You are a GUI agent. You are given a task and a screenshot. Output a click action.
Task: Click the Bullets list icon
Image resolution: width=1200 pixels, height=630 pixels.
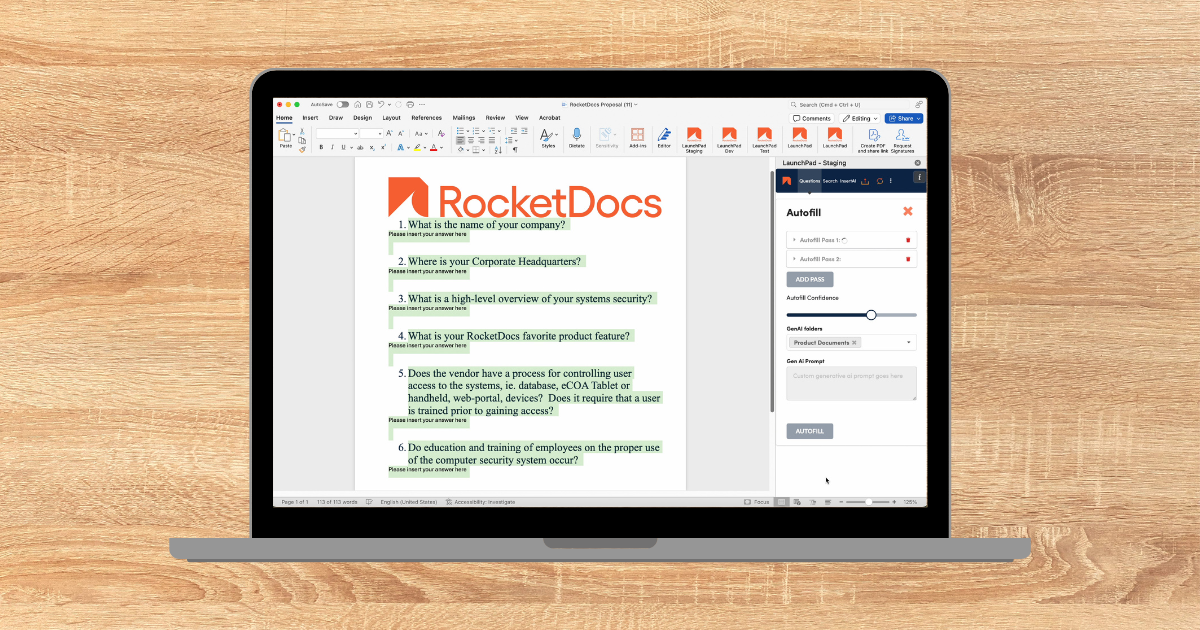click(x=460, y=131)
